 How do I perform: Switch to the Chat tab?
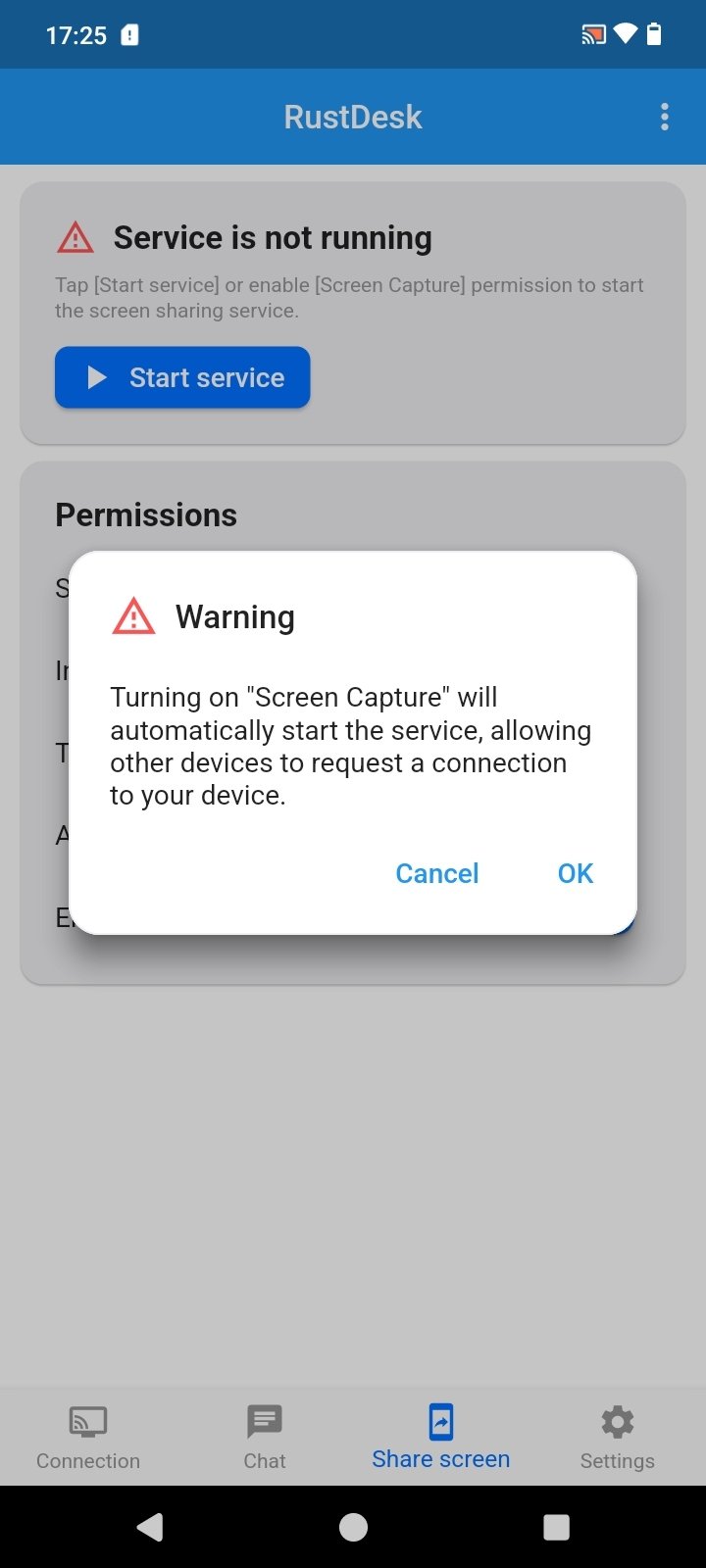[265, 1437]
